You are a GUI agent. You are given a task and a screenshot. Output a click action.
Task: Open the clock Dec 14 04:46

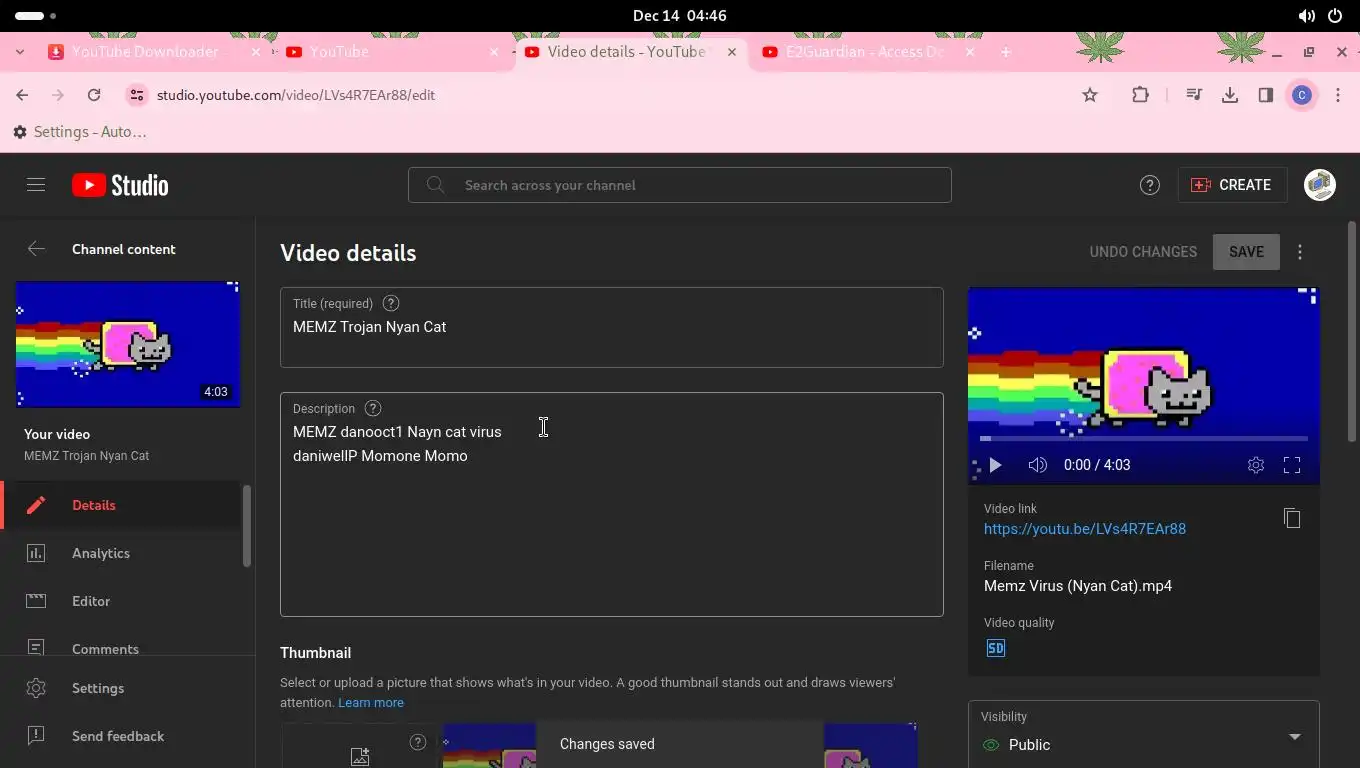point(680,16)
